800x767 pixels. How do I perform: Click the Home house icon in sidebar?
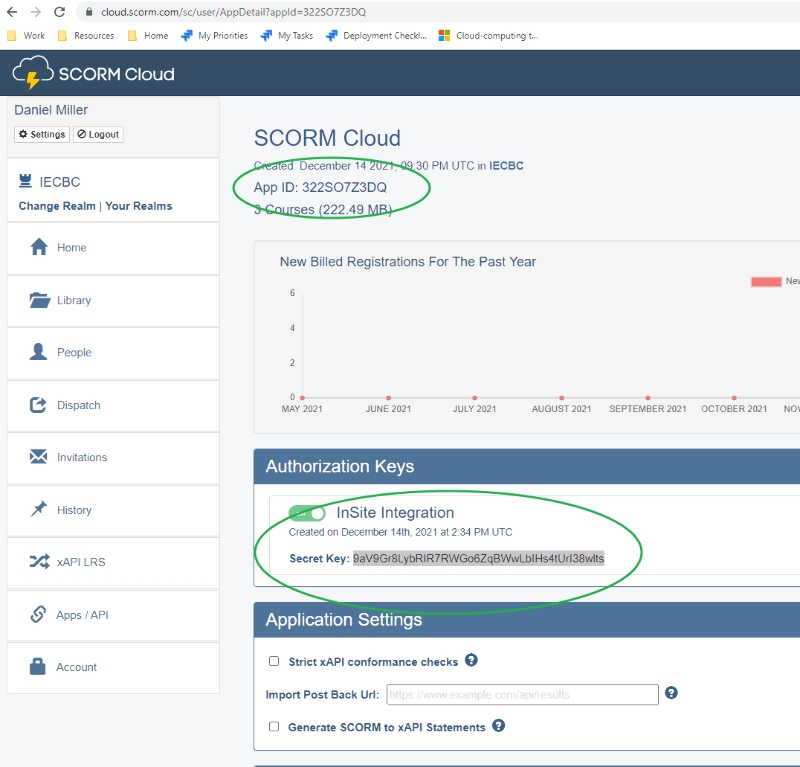pyautogui.click(x=39, y=247)
